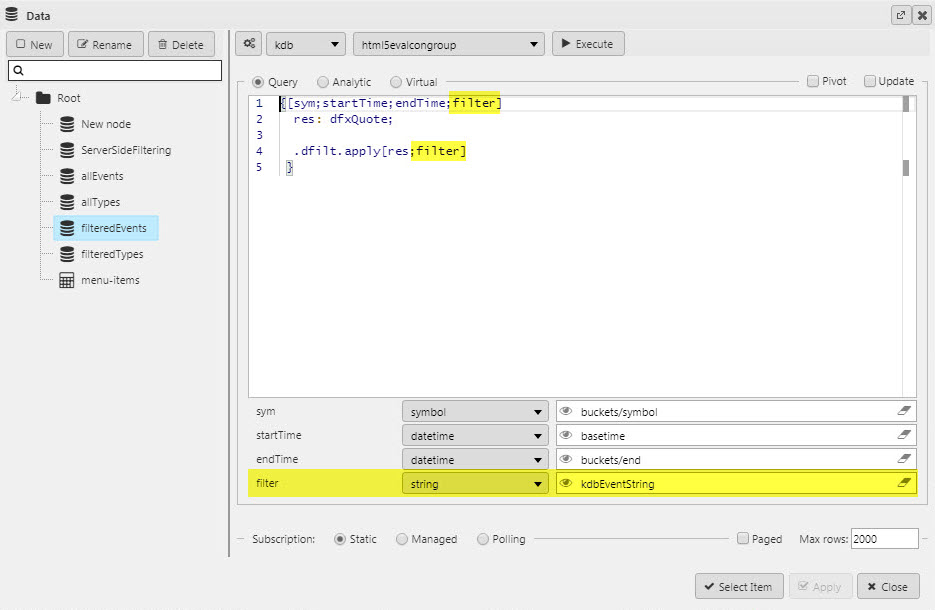This screenshot has height=610, width=935.
Task: Rename the selected data node
Action: click(108, 43)
